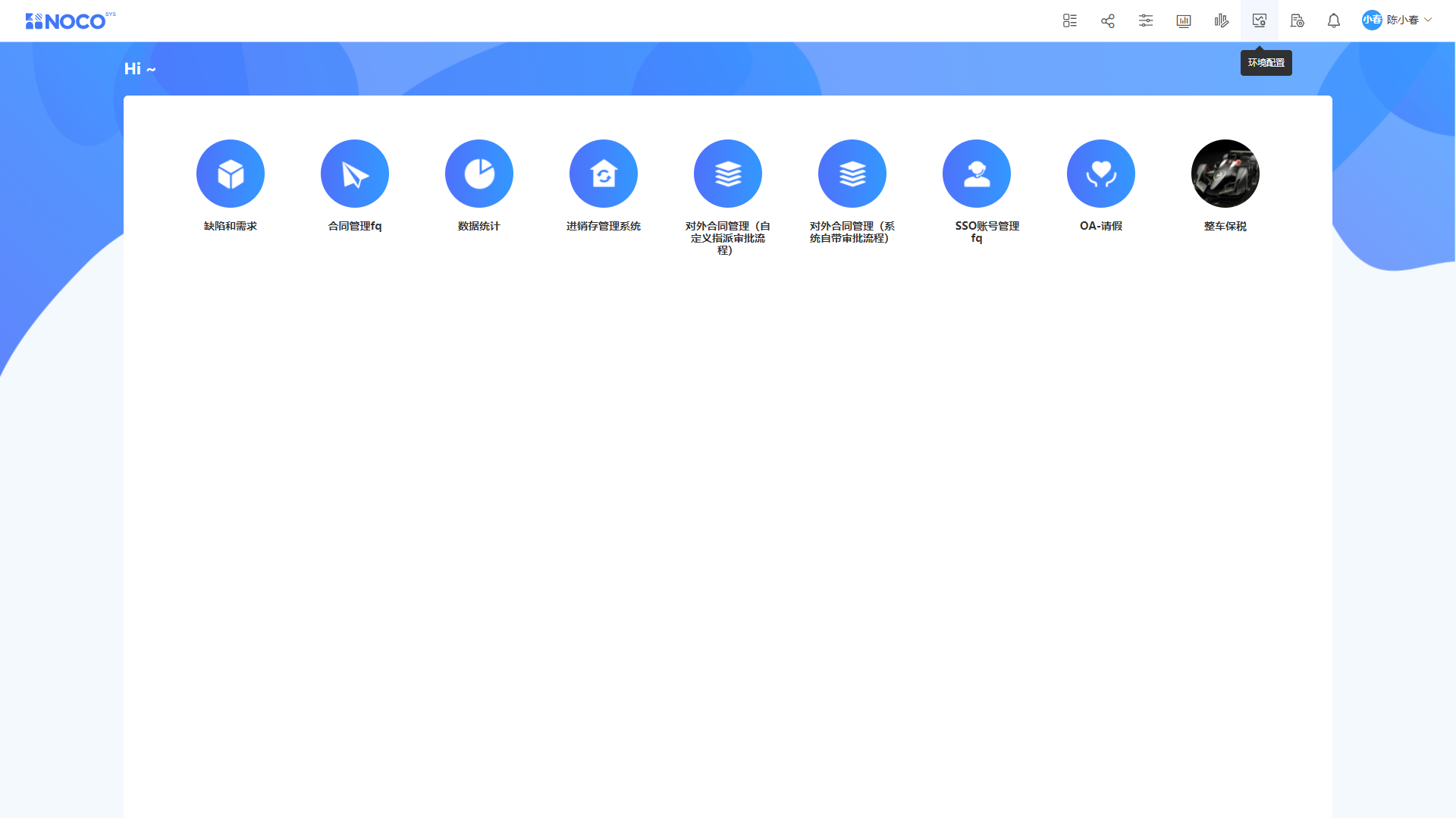1456x818 pixels.
Task: Open notifications bell icon
Action: [x=1334, y=20]
